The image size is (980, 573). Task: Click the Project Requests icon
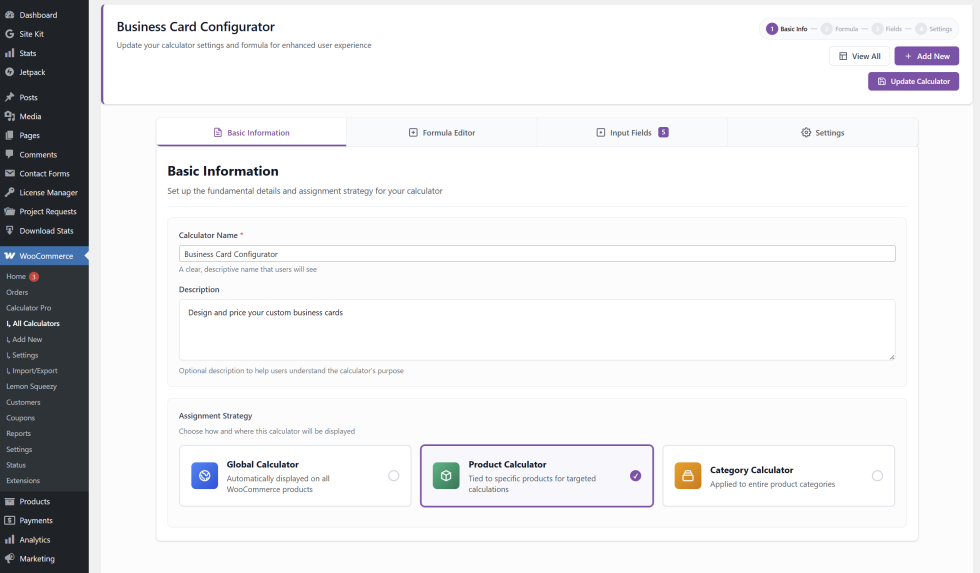click(9, 211)
